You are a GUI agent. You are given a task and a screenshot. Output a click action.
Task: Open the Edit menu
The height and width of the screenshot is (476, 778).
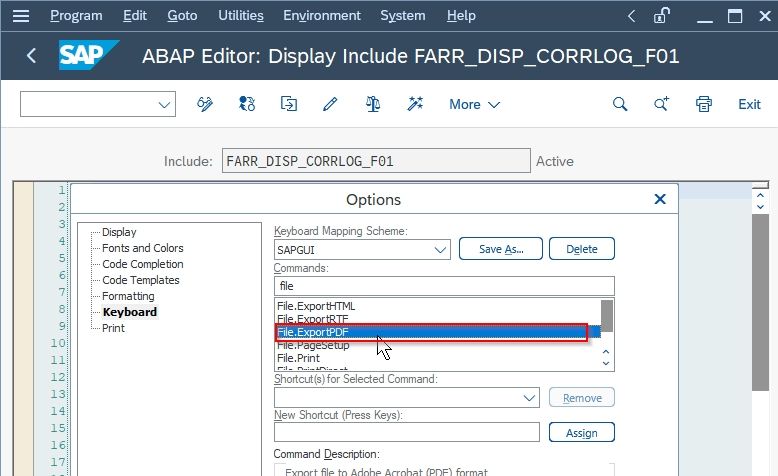pyautogui.click(x=134, y=16)
